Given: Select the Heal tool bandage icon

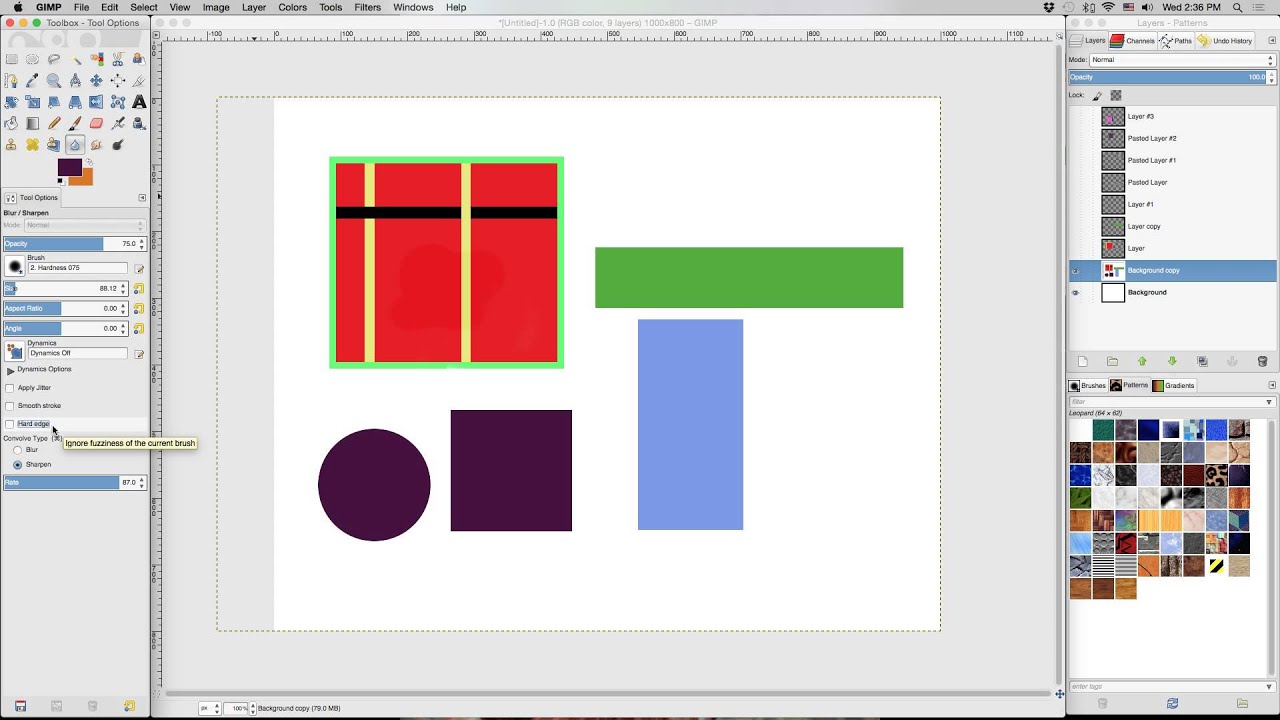Looking at the screenshot, I should pyautogui.click(x=32, y=145).
